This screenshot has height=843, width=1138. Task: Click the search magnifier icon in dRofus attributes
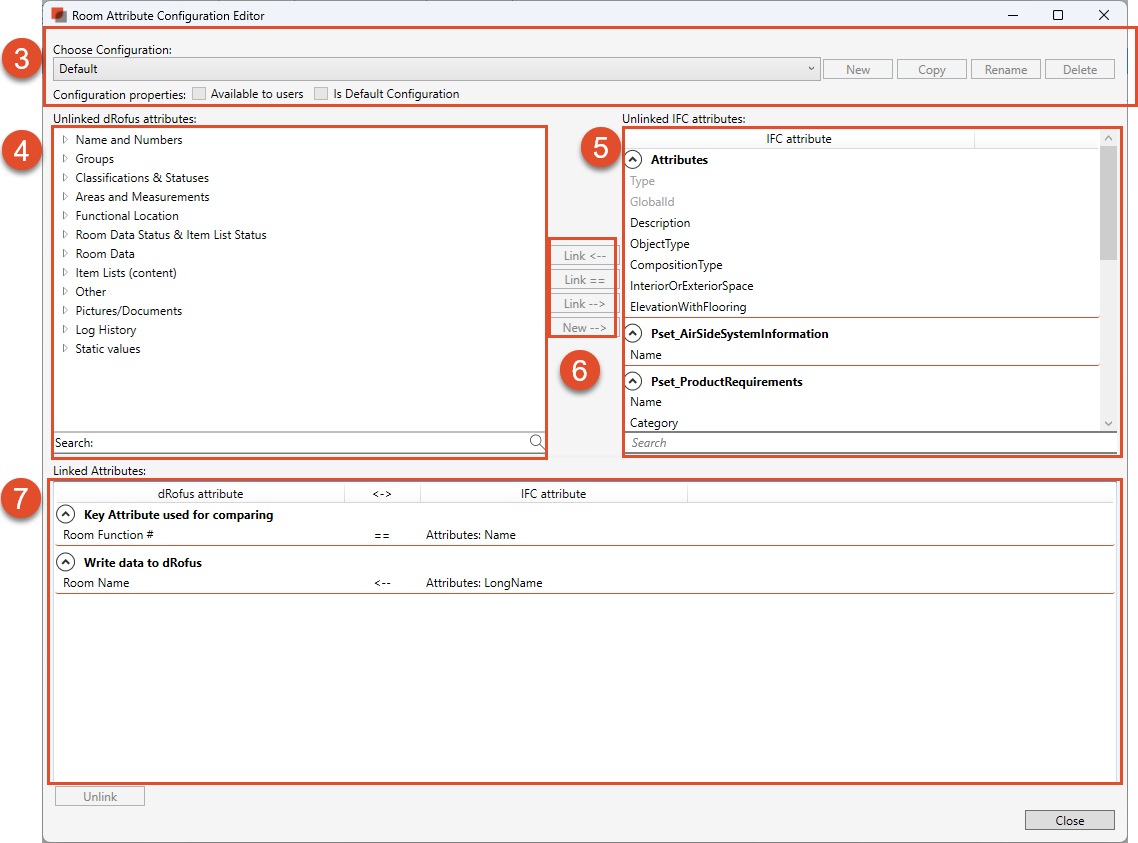(x=536, y=442)
